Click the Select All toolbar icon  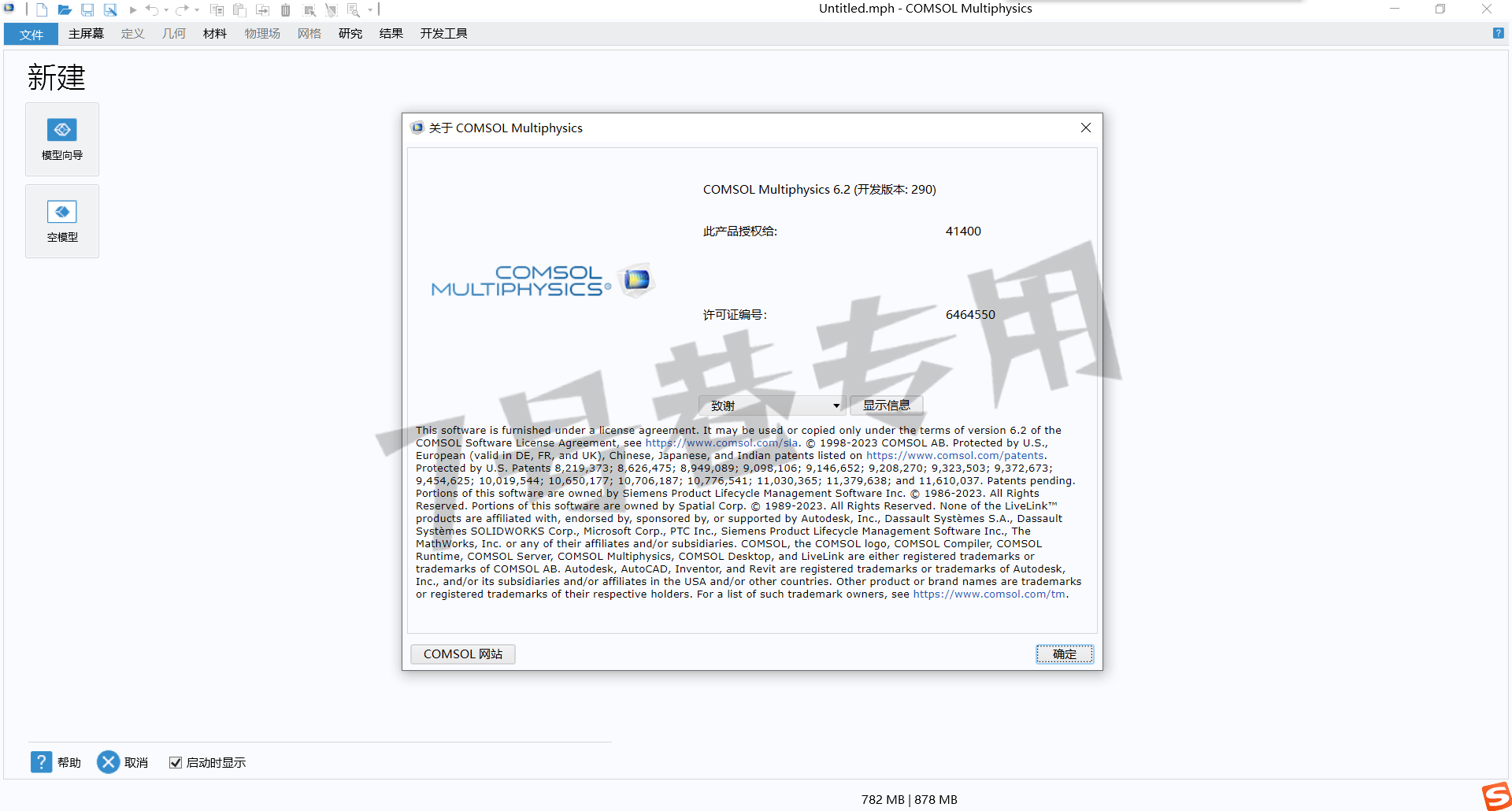[309, 10]
